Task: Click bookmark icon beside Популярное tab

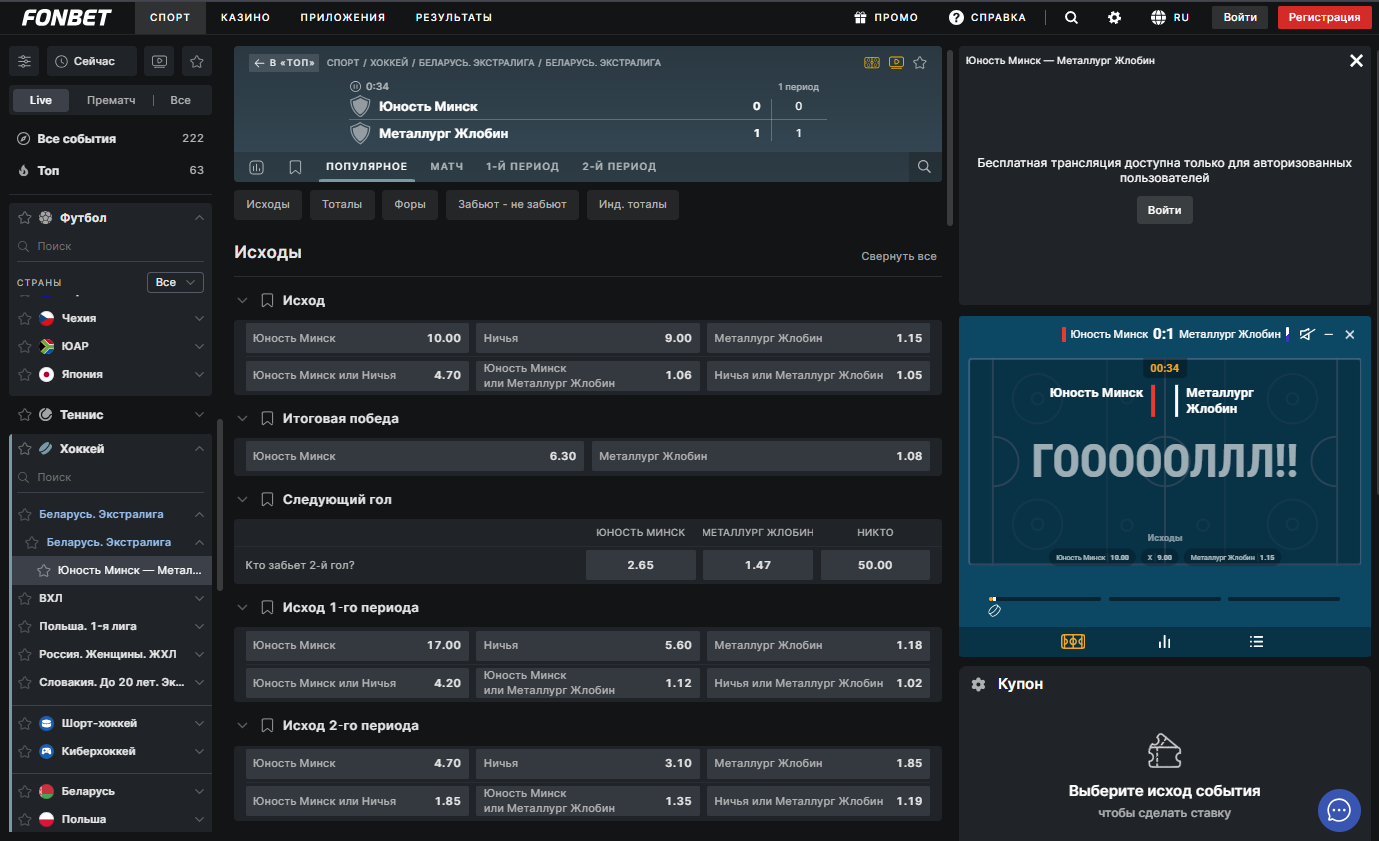Action: point(295,167)
